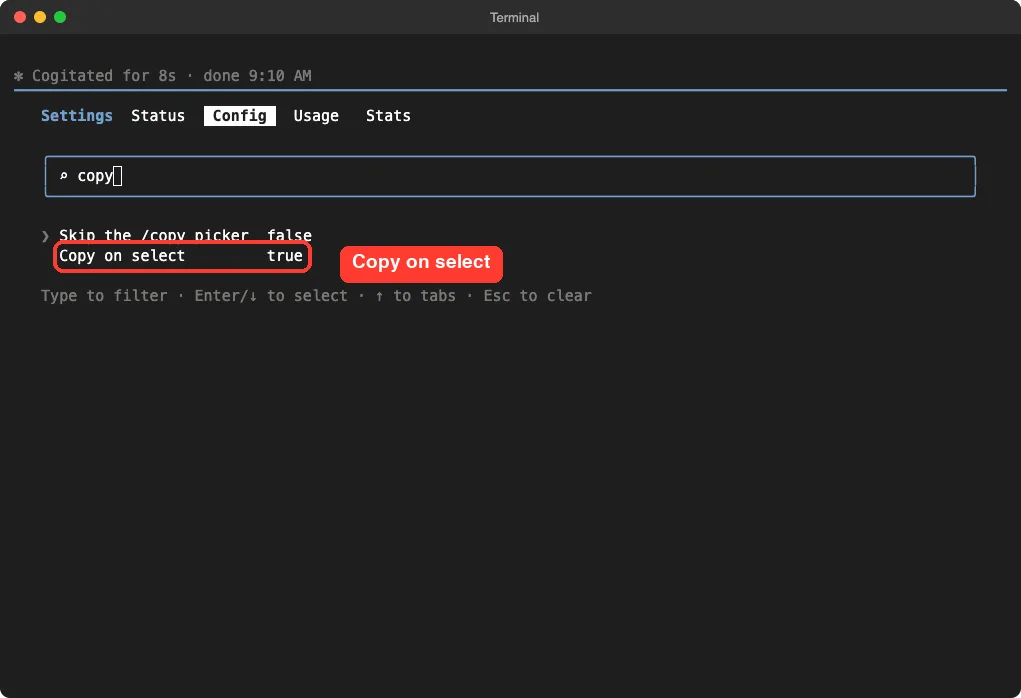Viewport: 1021px width, 698px height.
Task: Click the asterisk icon before Cogitated
Action: [x=18, y=76]
